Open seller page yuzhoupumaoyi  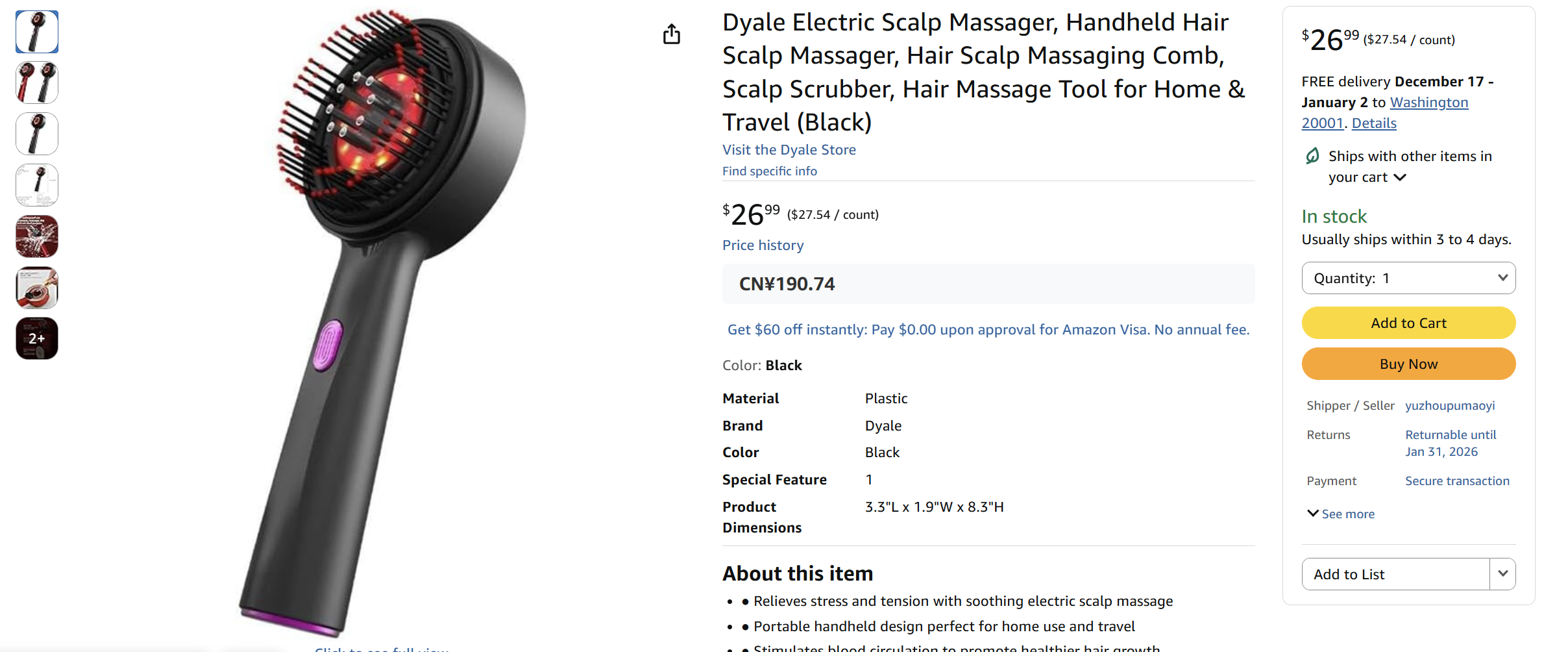click(1451, 405)
